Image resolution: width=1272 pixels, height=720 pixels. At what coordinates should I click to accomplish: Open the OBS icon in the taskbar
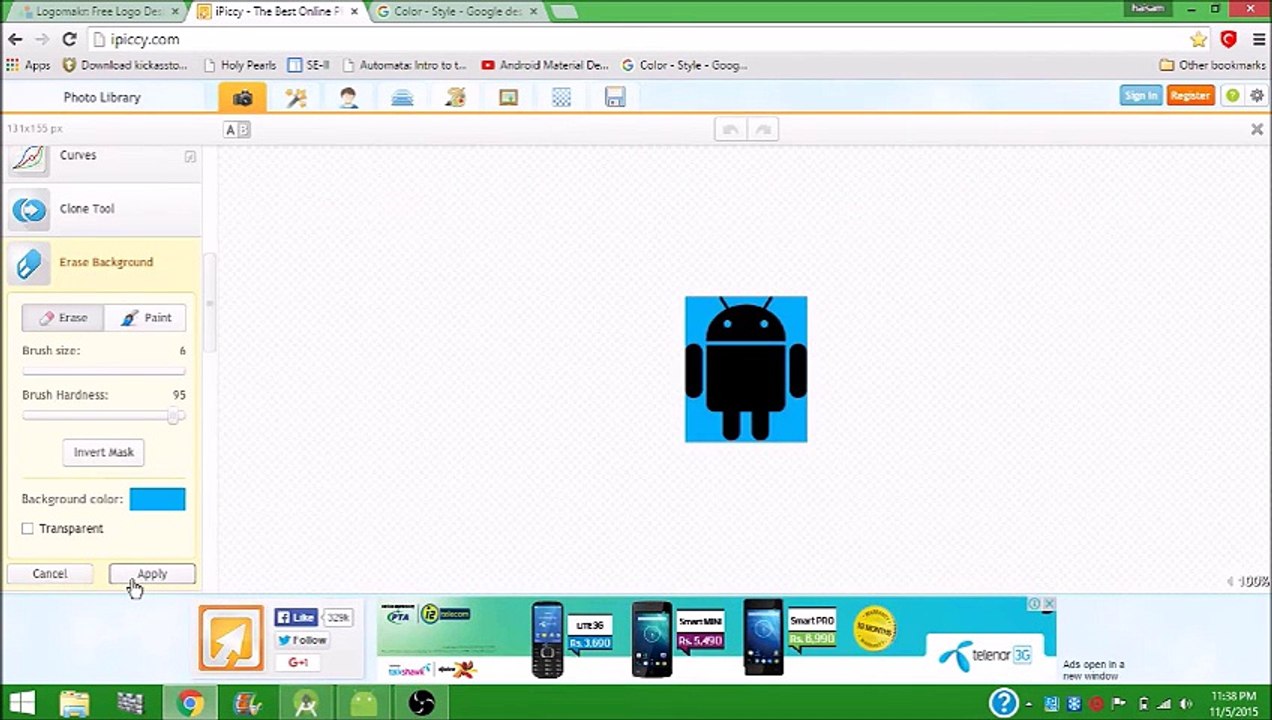tap(422, 703)
